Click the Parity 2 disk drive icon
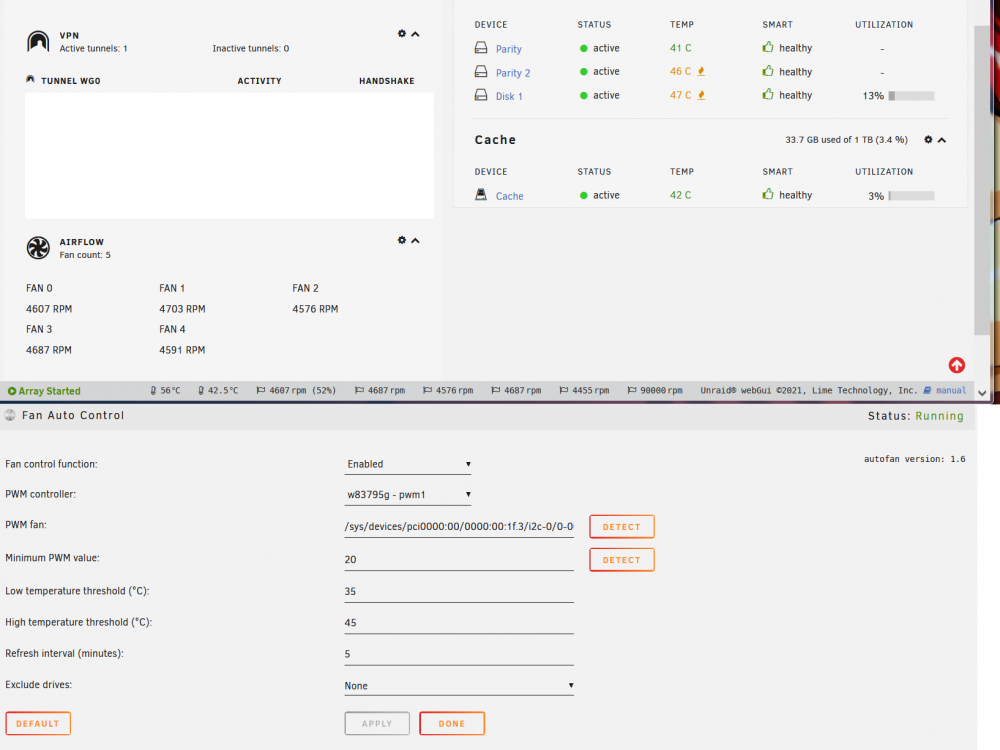Screen dimensions: 1000x750 click(481, 71)
